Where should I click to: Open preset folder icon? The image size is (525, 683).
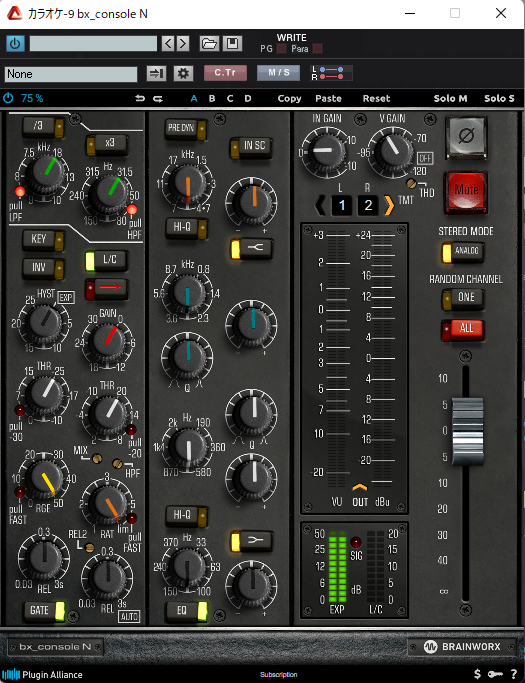(209, 44)
